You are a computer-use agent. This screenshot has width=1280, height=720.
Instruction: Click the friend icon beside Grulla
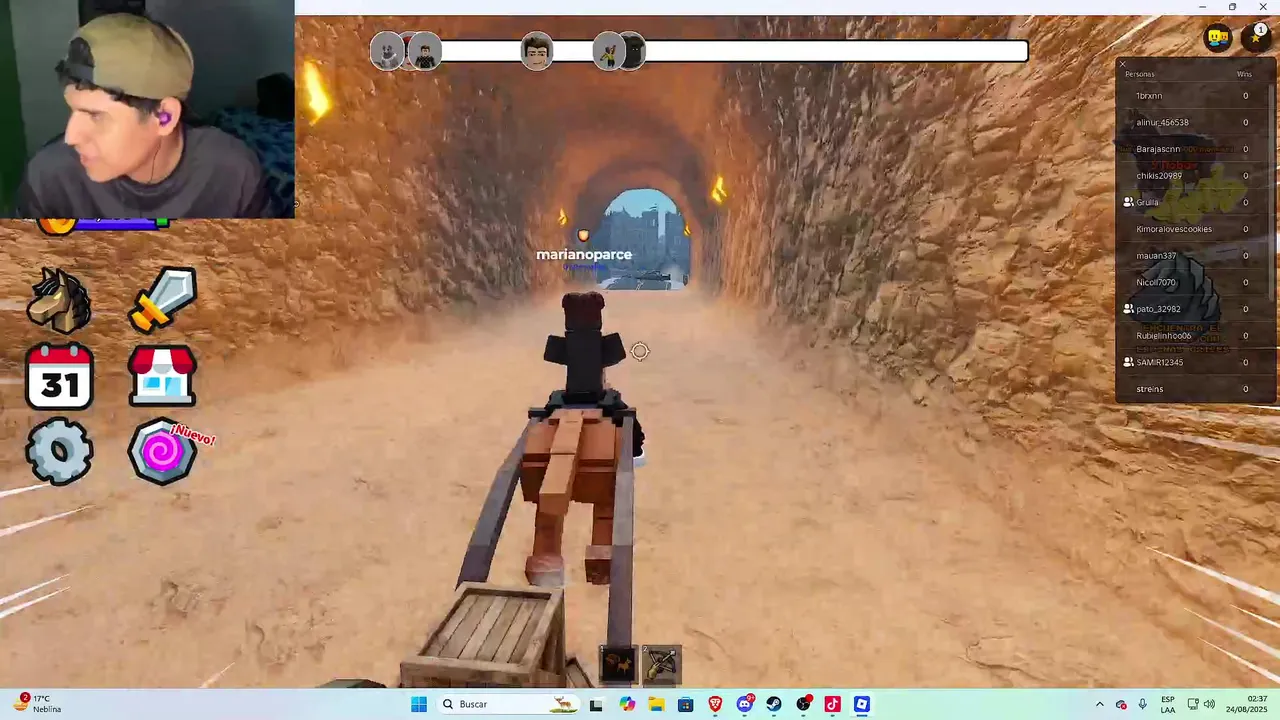click(1128, 202)
